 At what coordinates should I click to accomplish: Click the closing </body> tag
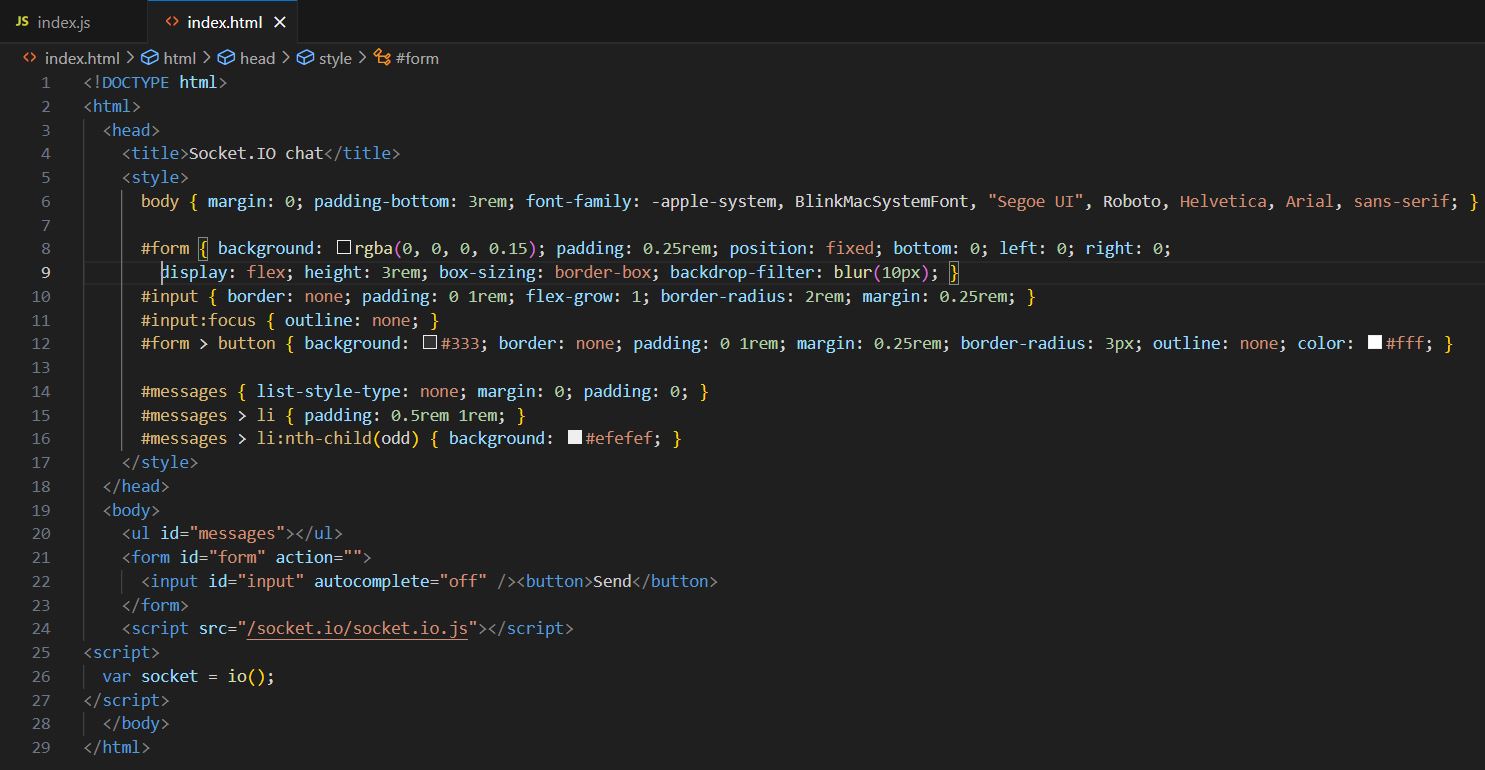tap(136, 723)
